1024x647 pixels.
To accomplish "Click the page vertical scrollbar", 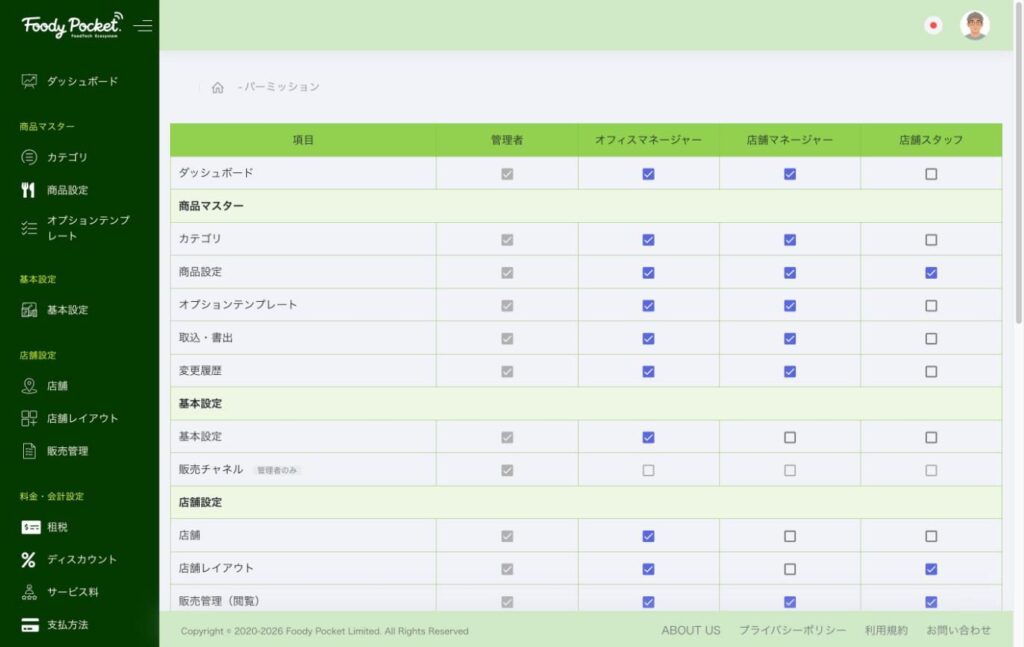I will 1019,163.
